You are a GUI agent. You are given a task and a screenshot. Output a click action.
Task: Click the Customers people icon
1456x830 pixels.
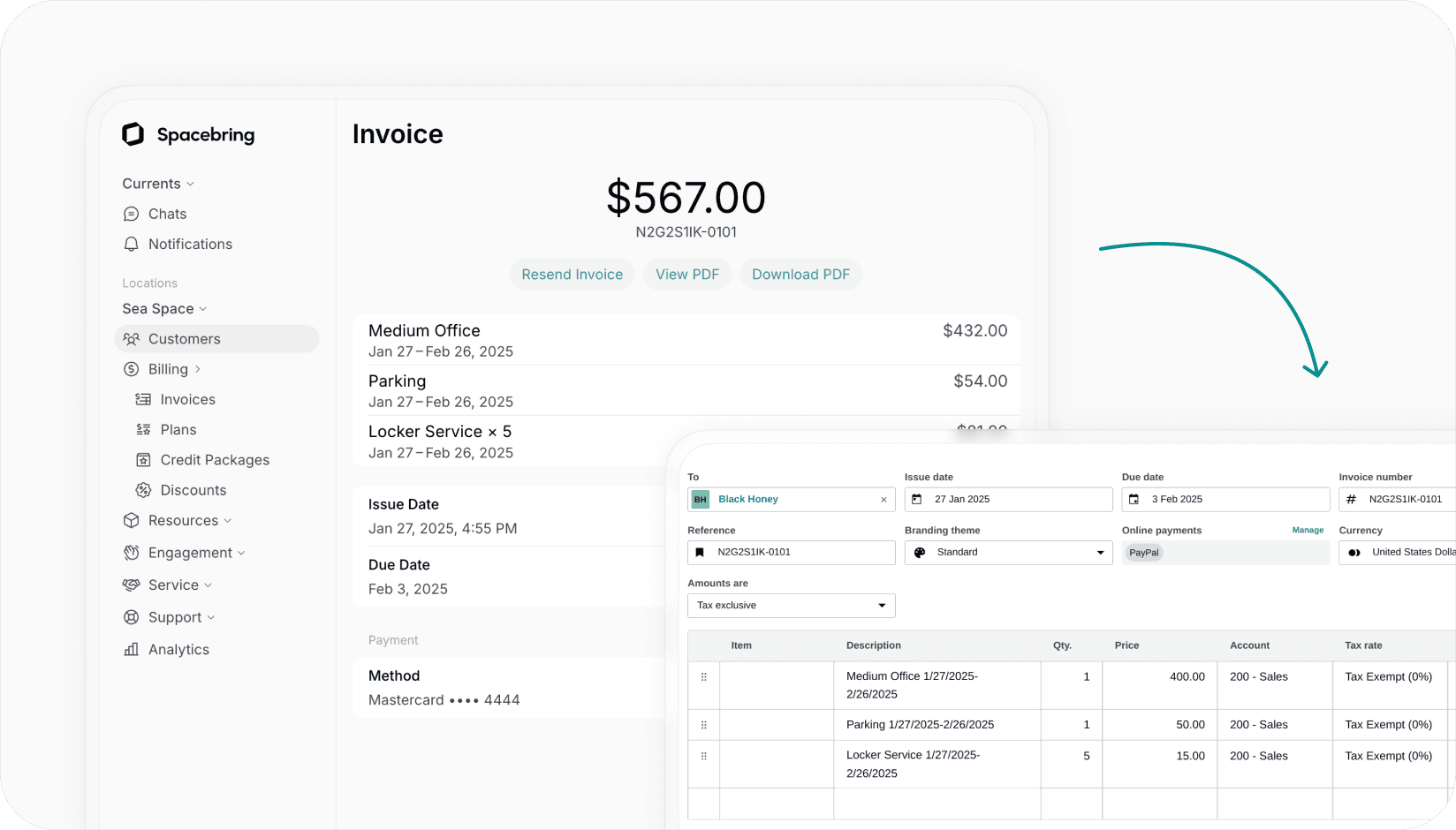click(132, 339)
